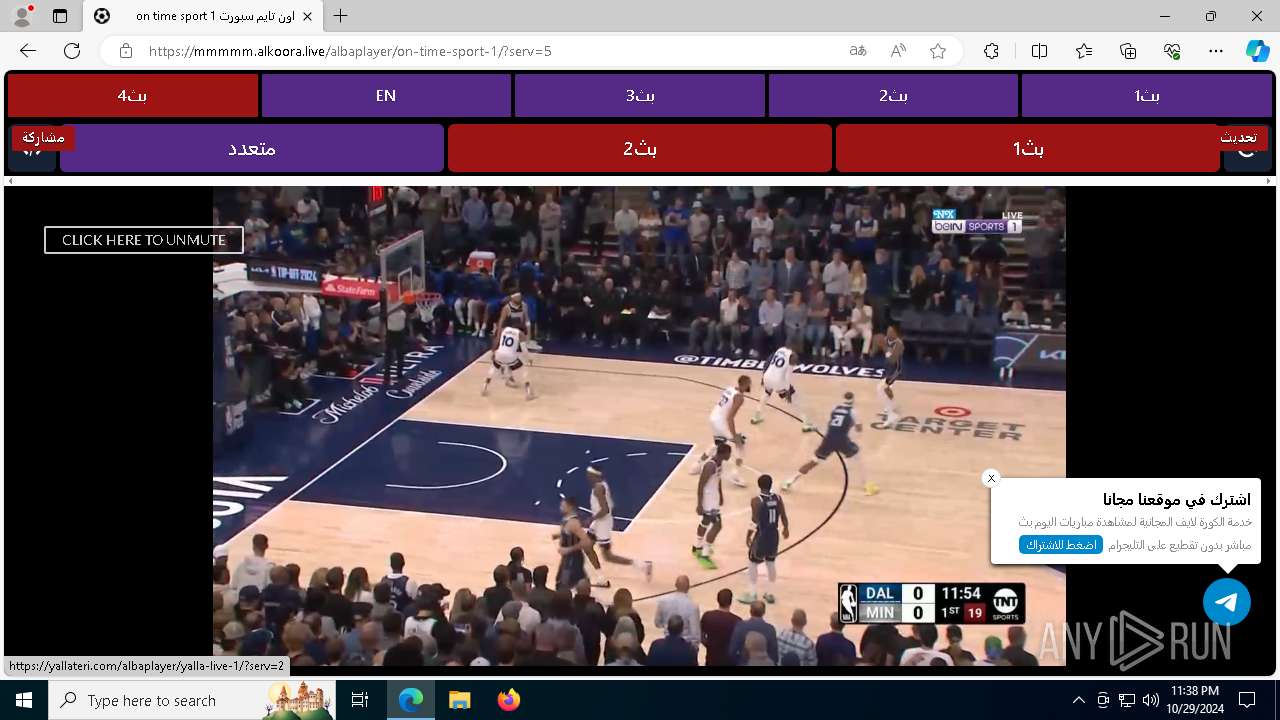Viewport: 1280px width, 720px height.
Task: Select second-row red بث1 button
Action: pyautogui.click(x=1028, y=148)
